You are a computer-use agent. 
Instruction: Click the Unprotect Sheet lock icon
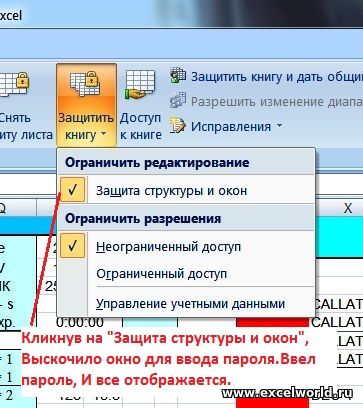tap(14, 83)
